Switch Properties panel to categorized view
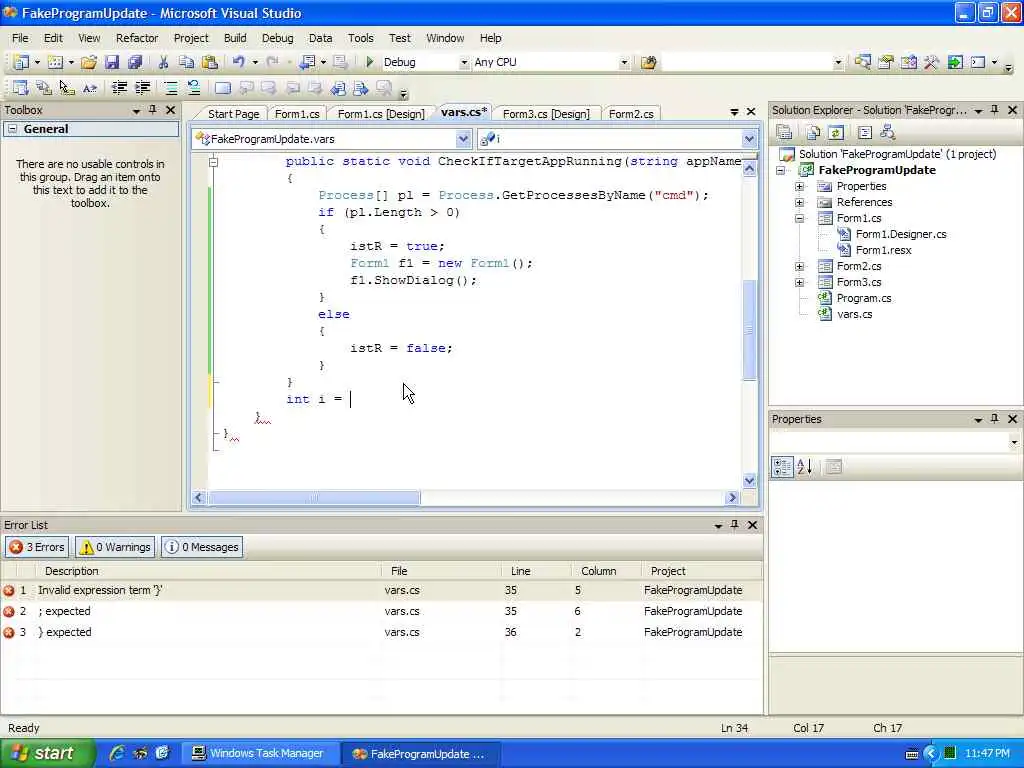The width and height of the screenshot is (1024, 768). tap(782, 467)
